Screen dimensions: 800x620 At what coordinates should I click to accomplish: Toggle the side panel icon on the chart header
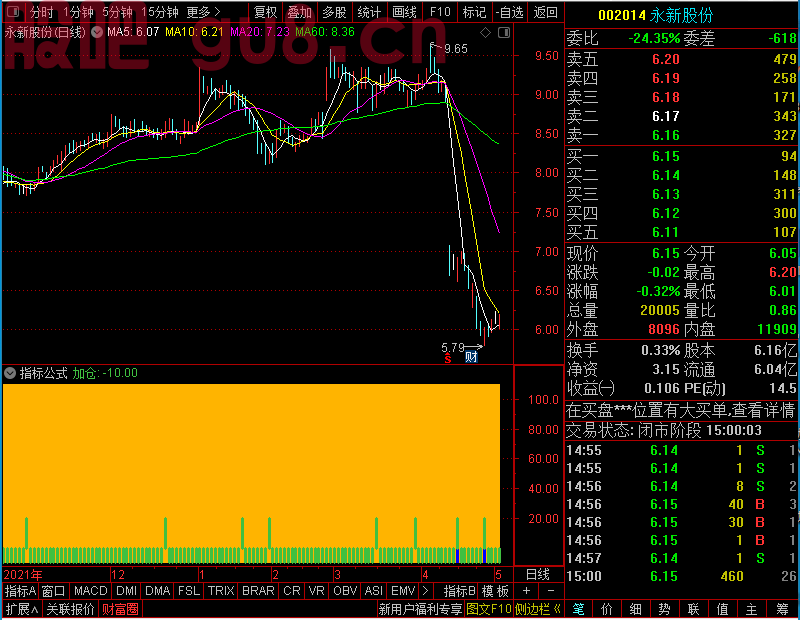point(504,33)
